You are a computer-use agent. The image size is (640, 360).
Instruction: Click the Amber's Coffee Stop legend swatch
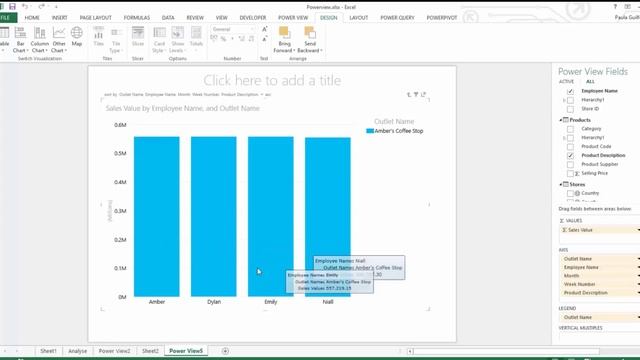370,131
